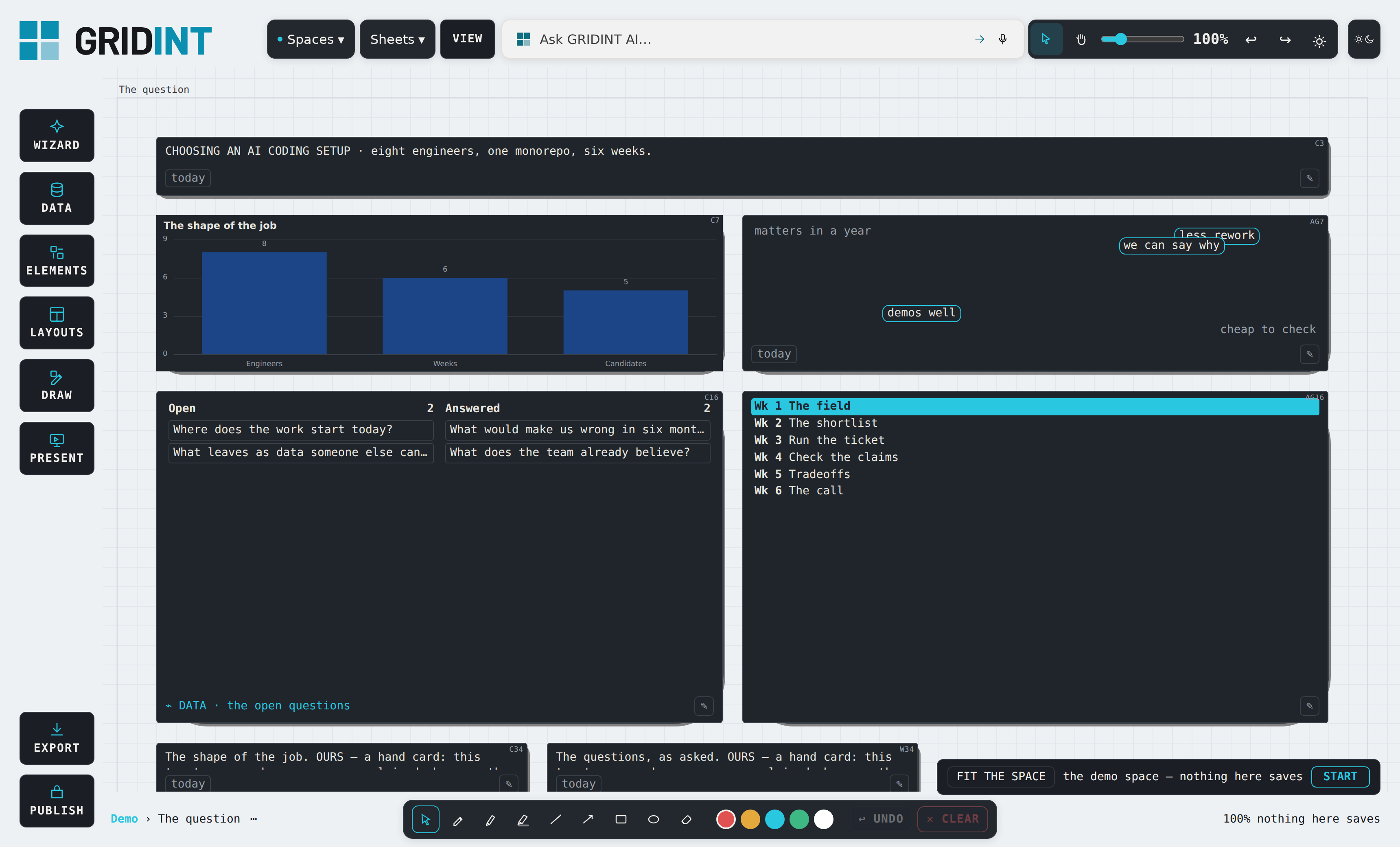Select Wk 5 Tradeoffs row

click(x=1035, y=474)
